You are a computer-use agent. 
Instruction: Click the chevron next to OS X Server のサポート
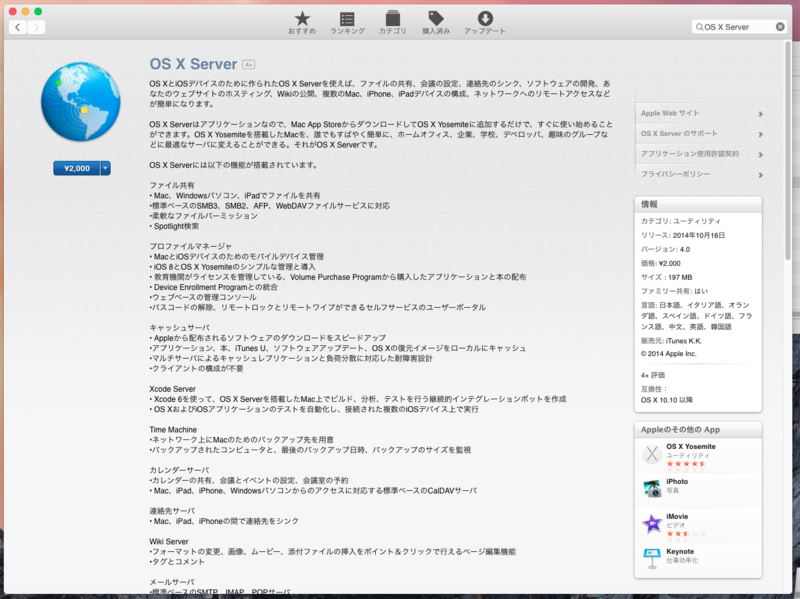coord(760,134)
